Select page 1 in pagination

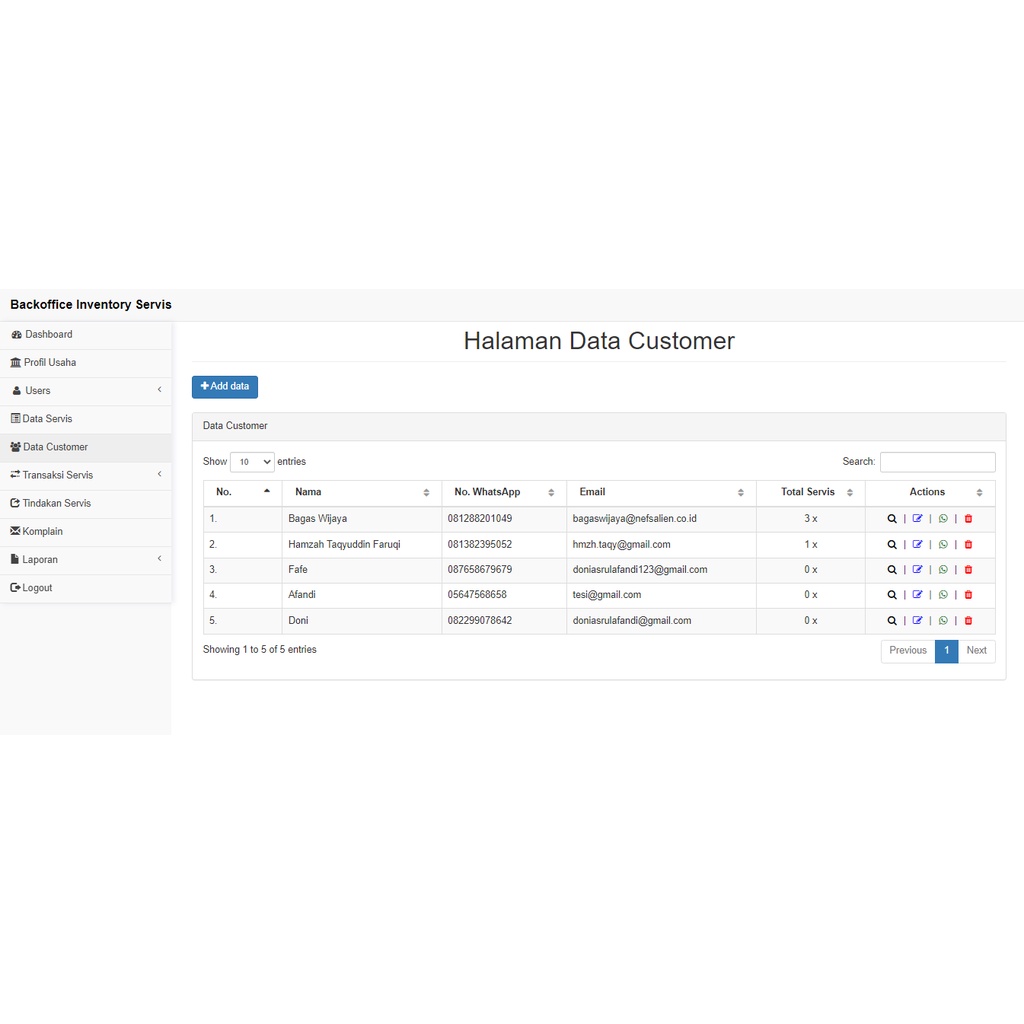(946, 650)
